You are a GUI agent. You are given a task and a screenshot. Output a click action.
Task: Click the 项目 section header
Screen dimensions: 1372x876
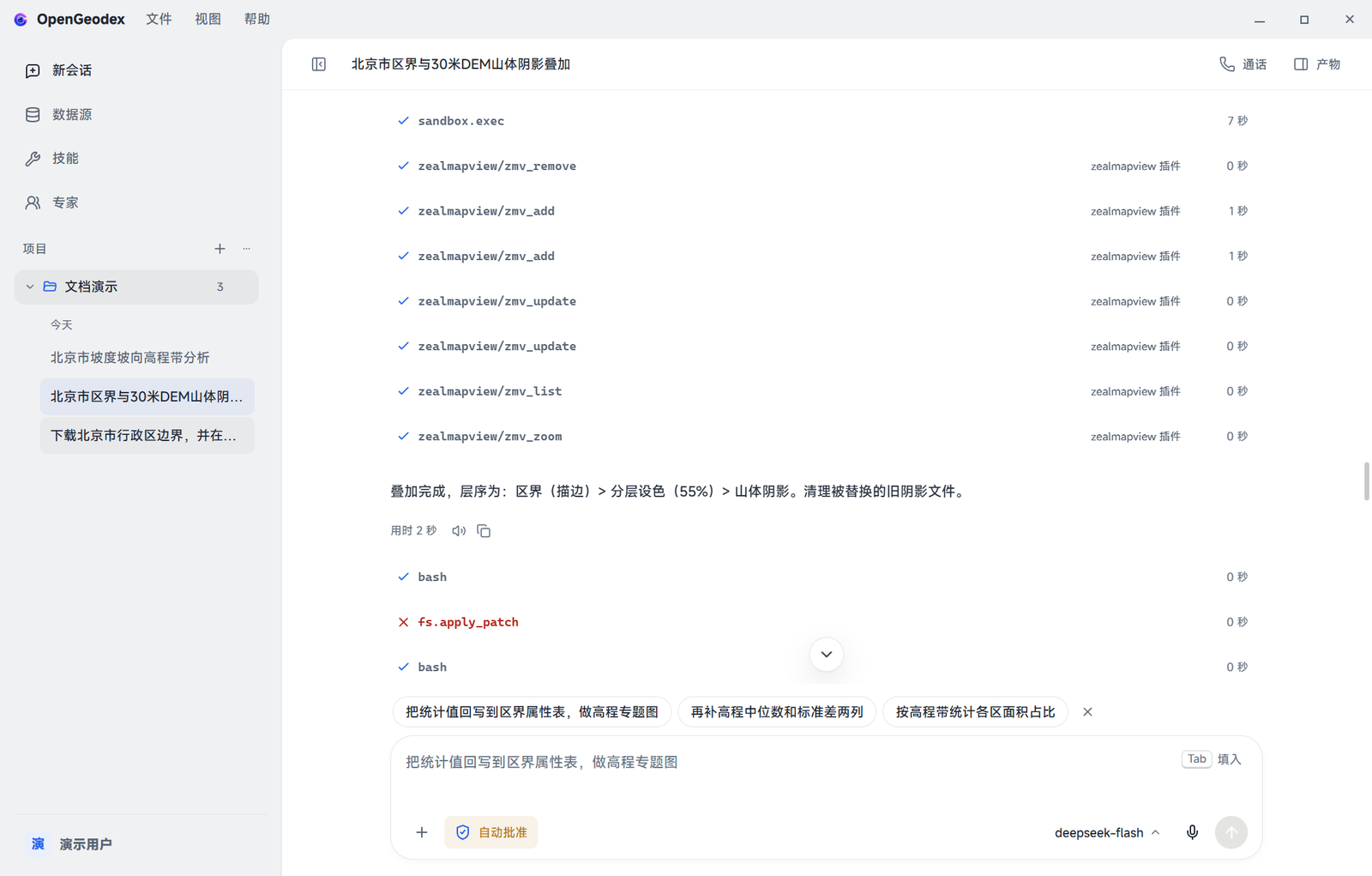pos(34,249)
